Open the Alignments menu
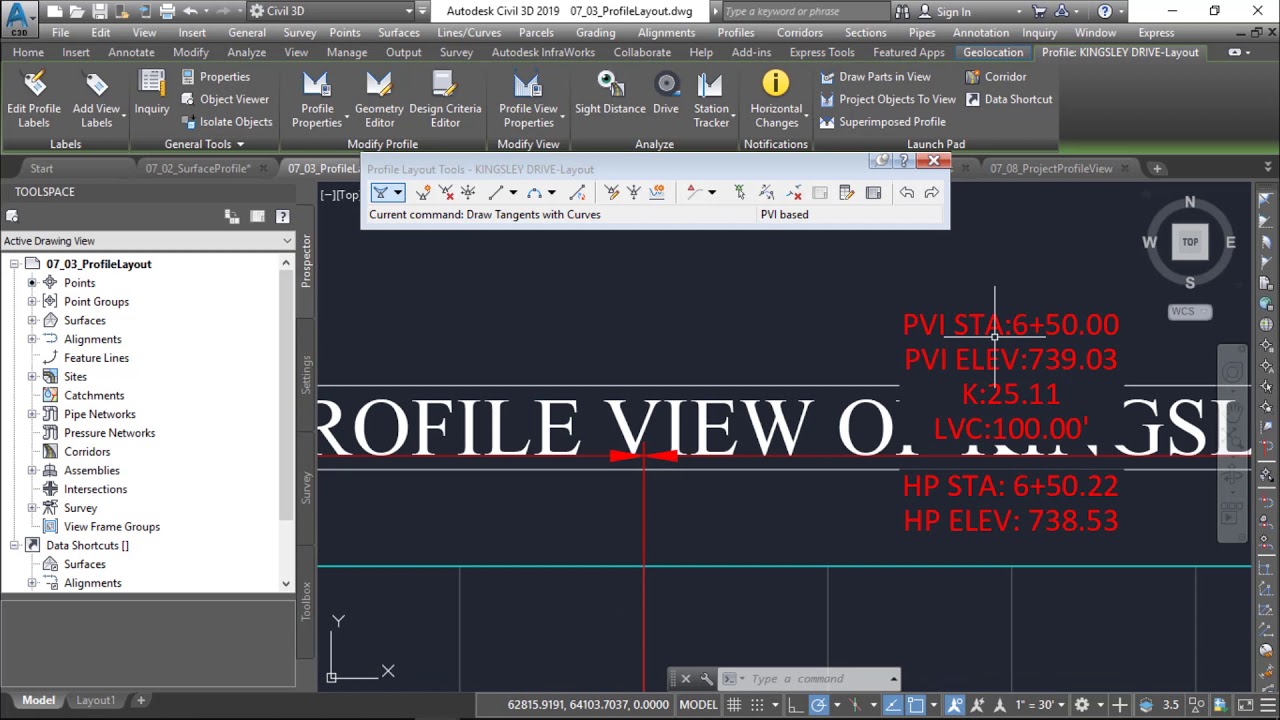Viewport: 1280px width, 720px height. click(666, 32)
